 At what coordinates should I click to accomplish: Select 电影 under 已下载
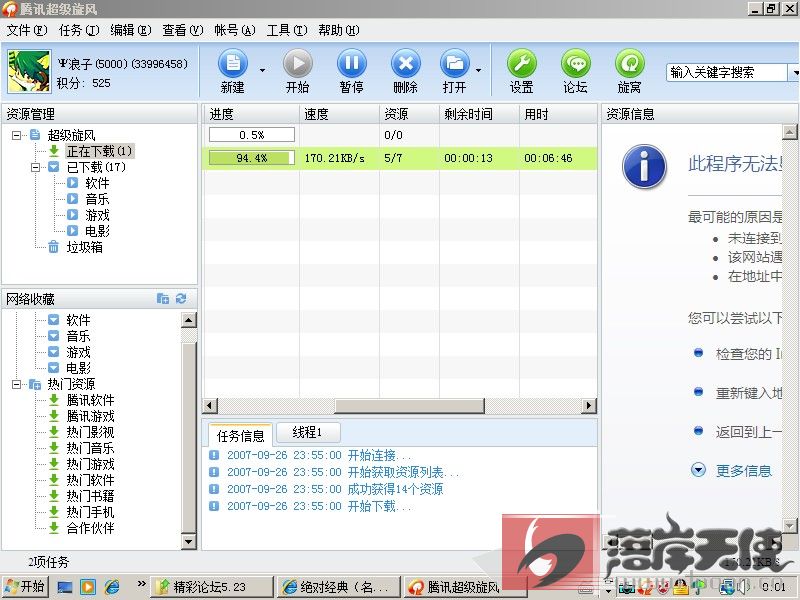[x=97, y=231]
